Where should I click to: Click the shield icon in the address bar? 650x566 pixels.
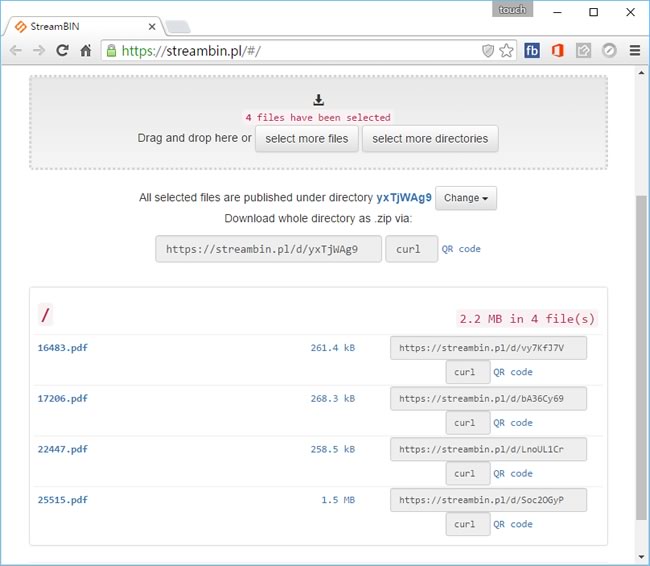pos(488,50)
